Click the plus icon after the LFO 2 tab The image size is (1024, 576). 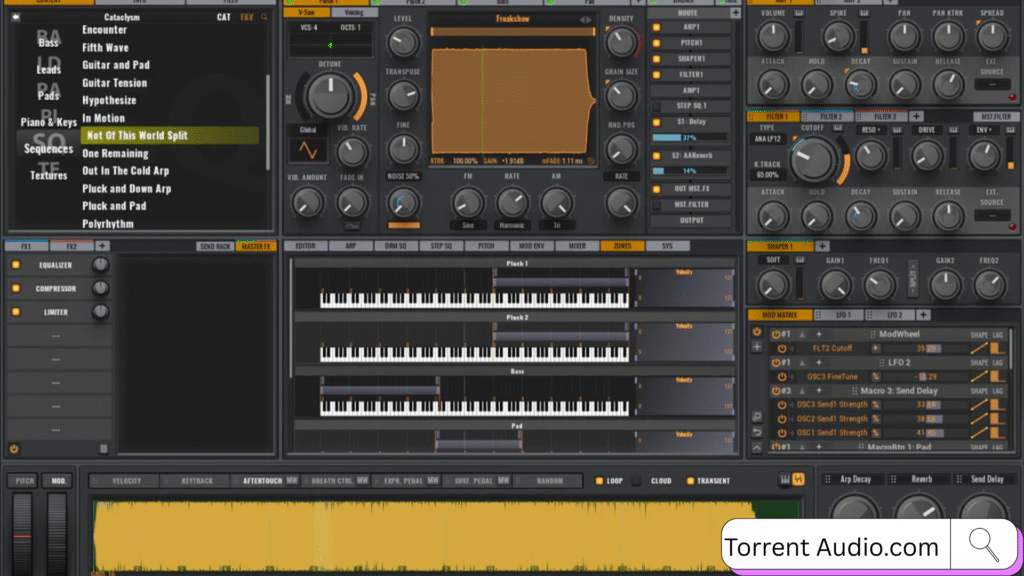point(918,316)
